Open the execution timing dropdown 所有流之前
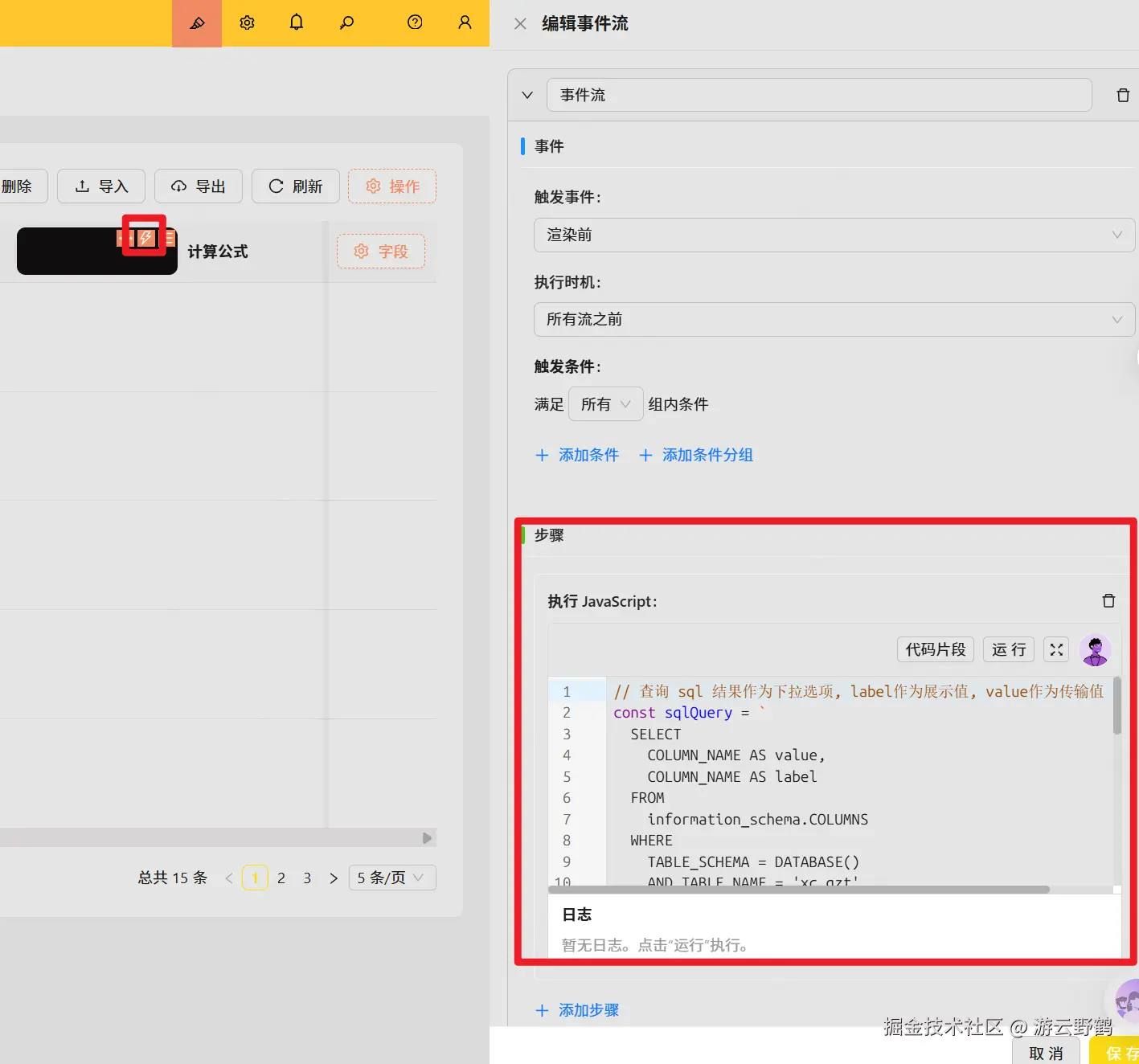 (x=834, y=319)
